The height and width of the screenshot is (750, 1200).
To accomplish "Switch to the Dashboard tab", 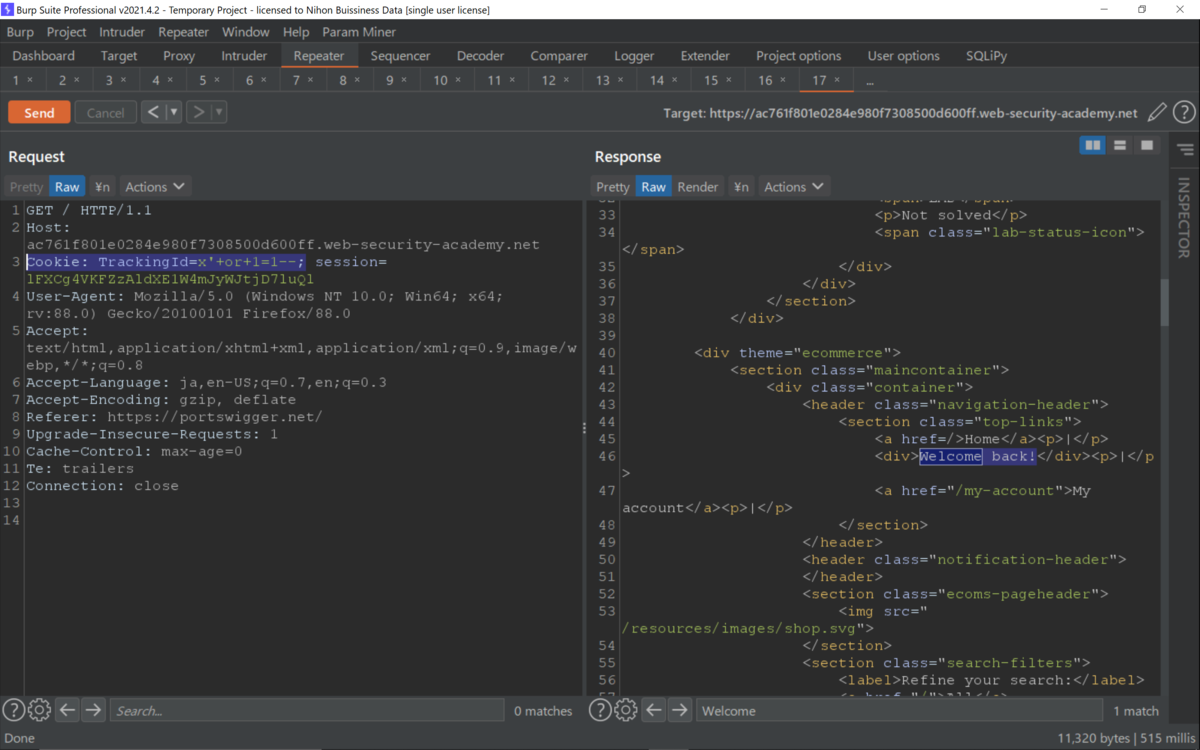I will 44,56.
